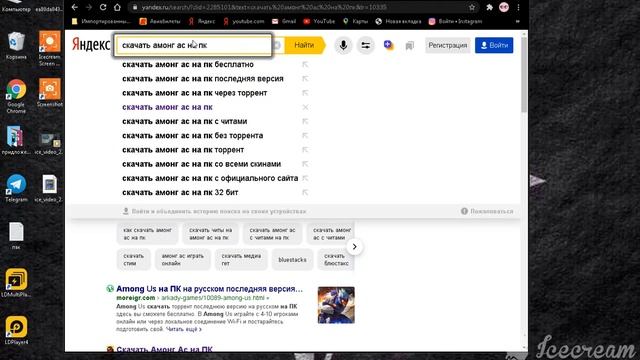640x360 pixels.
Task: Click the Yandex logo
Action: pos(91,44)
